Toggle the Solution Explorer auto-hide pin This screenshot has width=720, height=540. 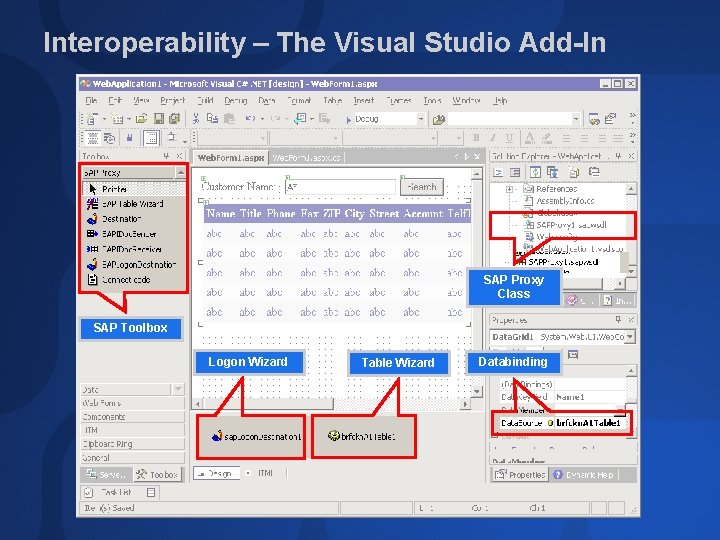pyautogui.click(x=618, y=156)
